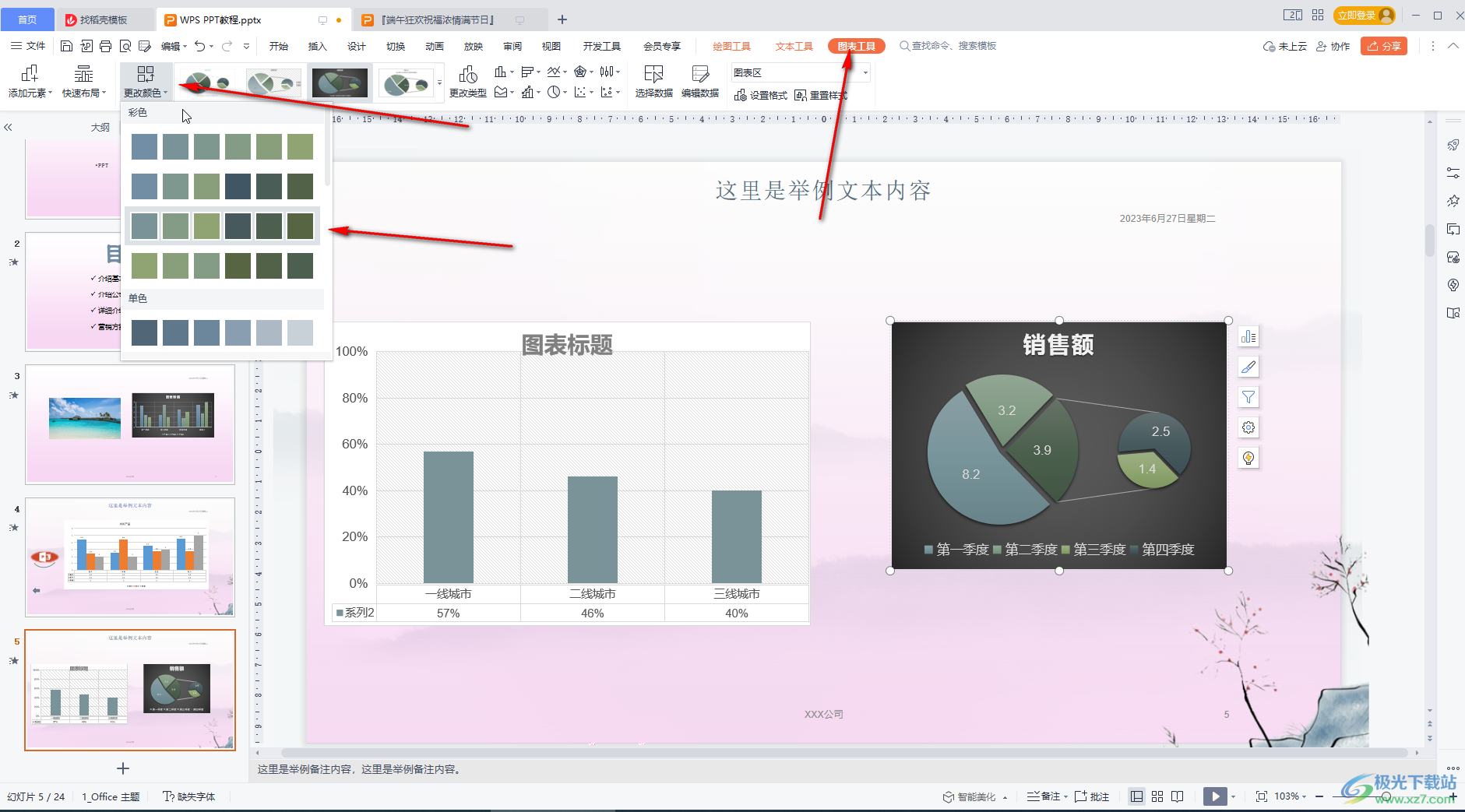Image resolution: width=1465 pixels, height=812 pixels.
Task: Click the Save icon in quick access toolbar
Action: [67, 46]
